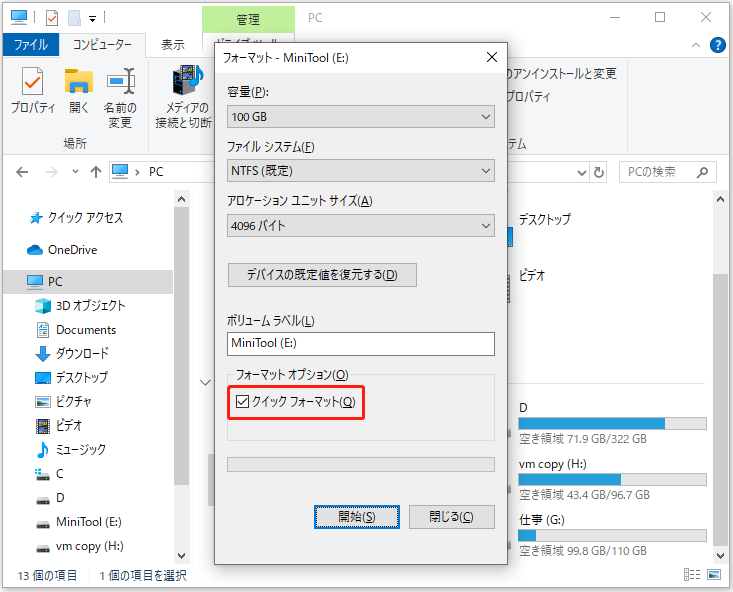Click the up one level arrow
Screen dimensions: 733x592
point(96,172)
